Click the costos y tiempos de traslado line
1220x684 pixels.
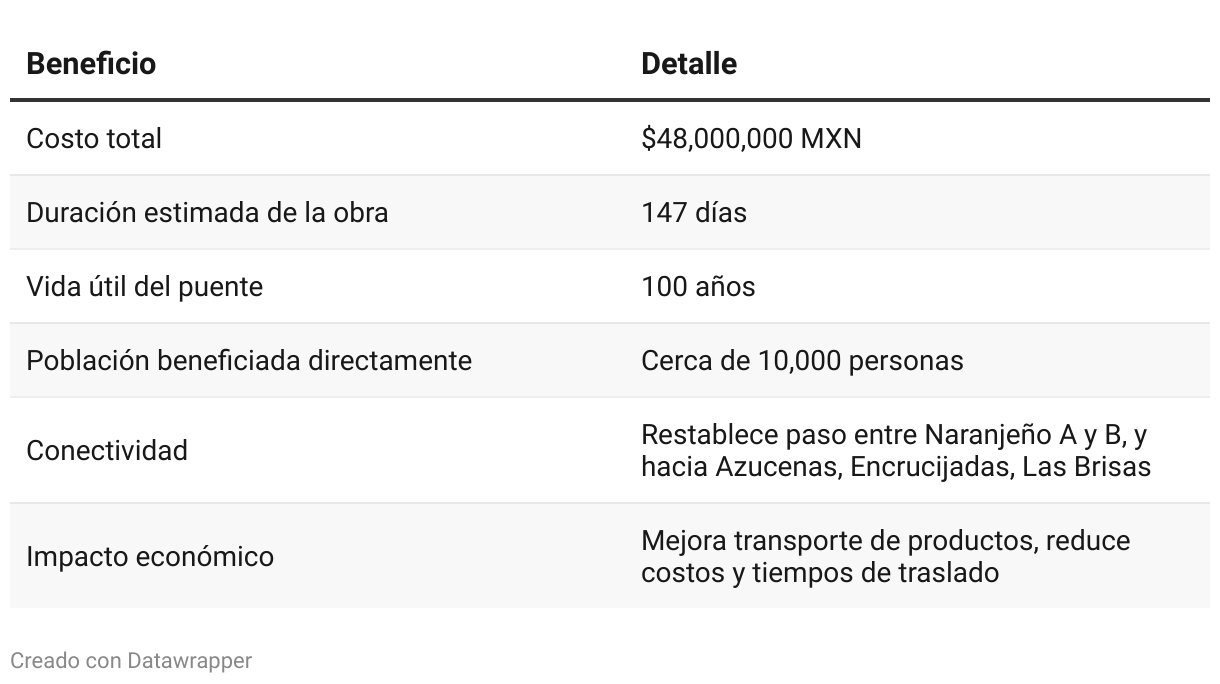[820, 572]
